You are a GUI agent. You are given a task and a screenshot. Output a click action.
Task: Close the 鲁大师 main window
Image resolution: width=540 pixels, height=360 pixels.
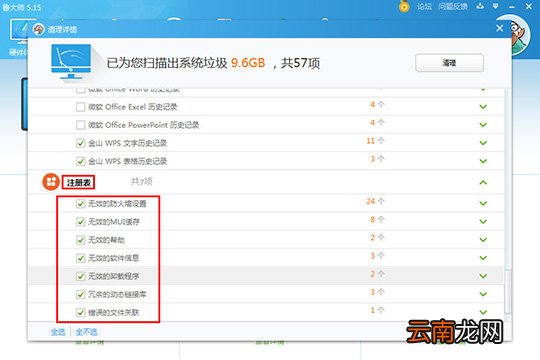529,6
